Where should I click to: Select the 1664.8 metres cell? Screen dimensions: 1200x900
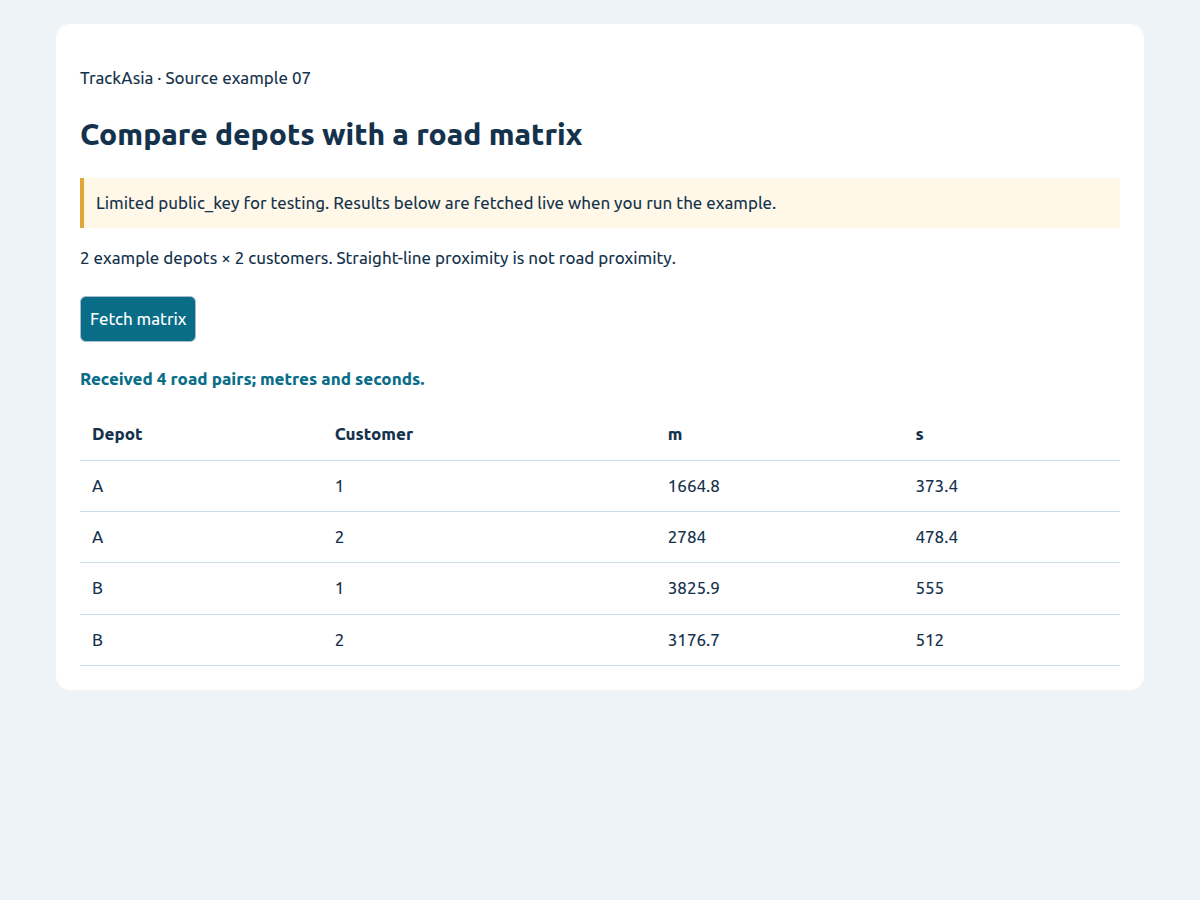click(x=780, y=486)
